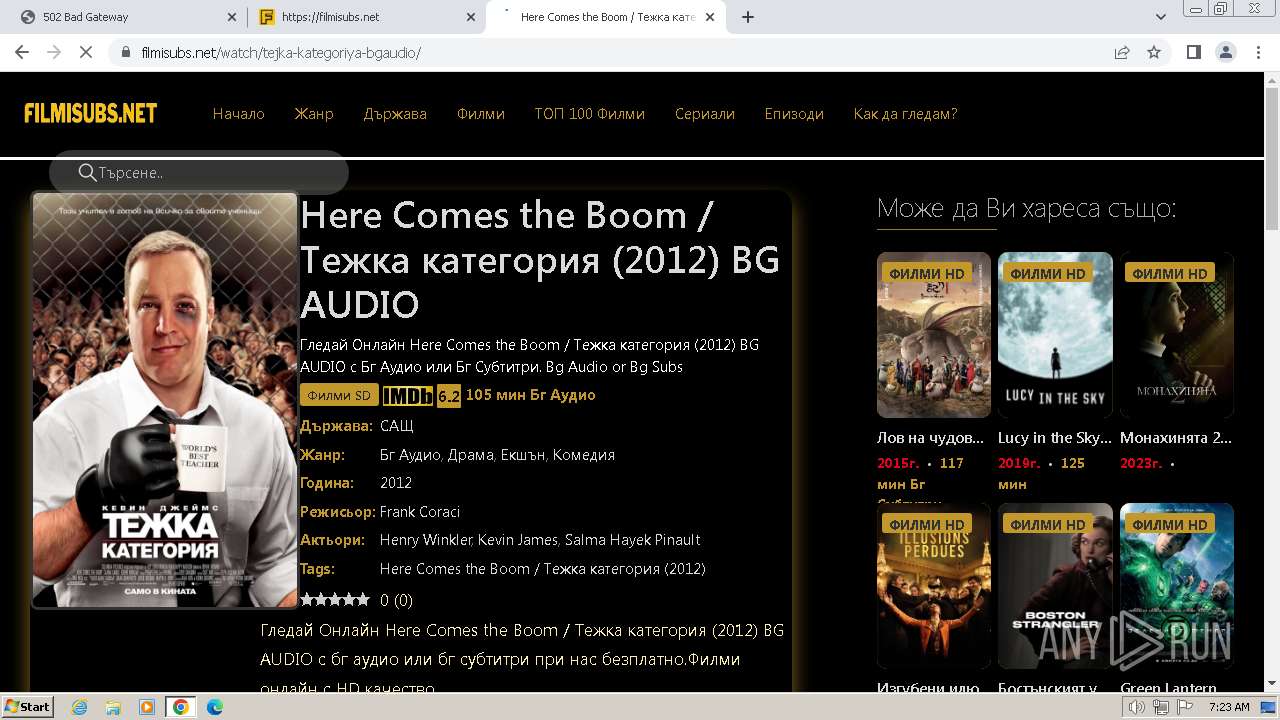The image size is (1280, 720).
Task: Click the Монахинята 2... title link
Action: pyautogui.click(x=1176, y=438)
